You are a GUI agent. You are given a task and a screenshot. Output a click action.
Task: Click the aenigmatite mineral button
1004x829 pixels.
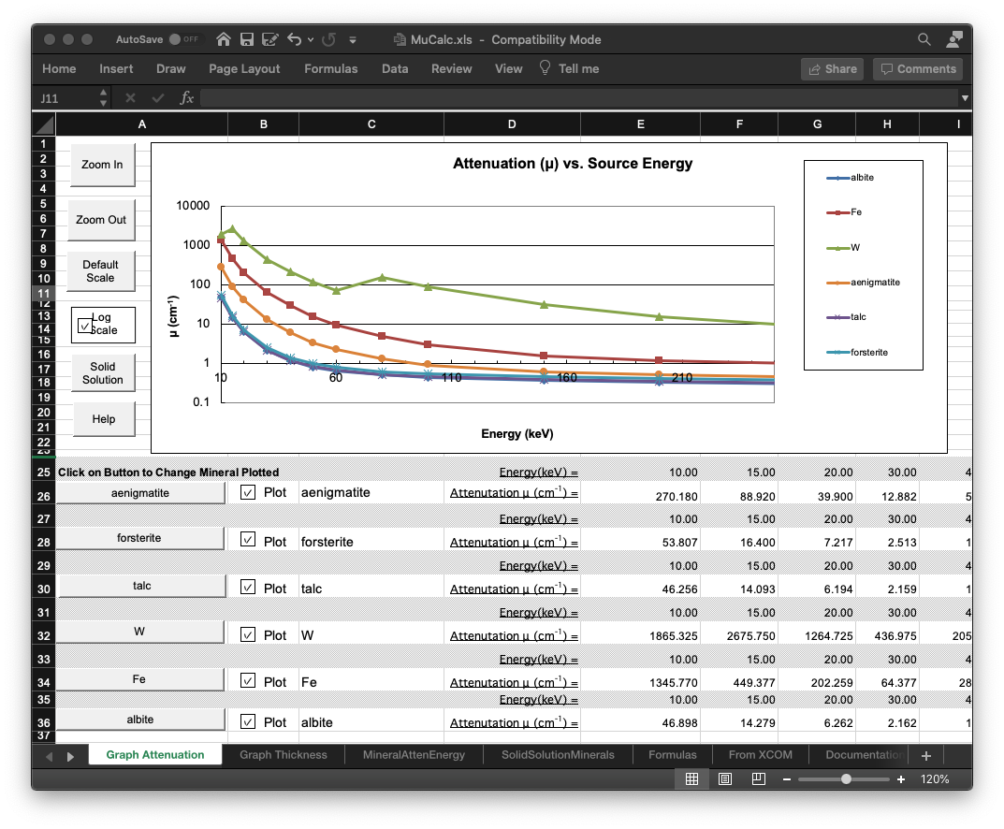point(140,493)
